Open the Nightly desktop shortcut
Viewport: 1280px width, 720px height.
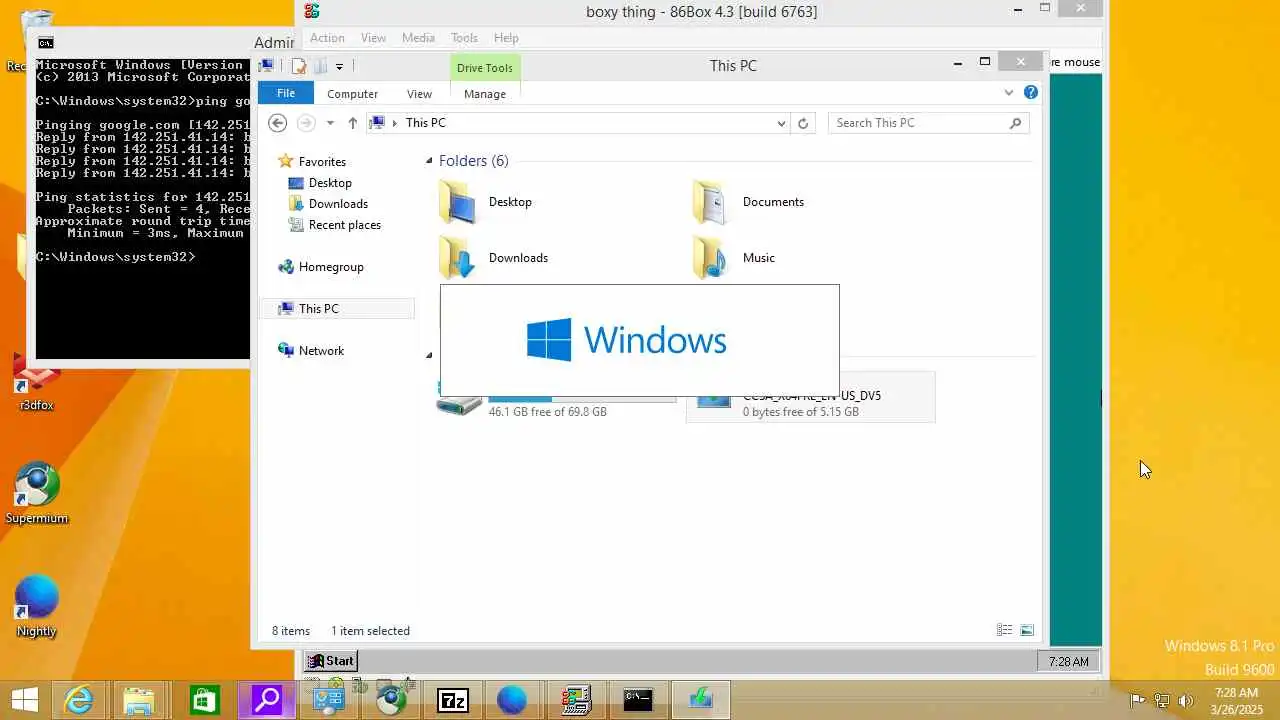coord(37,606)
